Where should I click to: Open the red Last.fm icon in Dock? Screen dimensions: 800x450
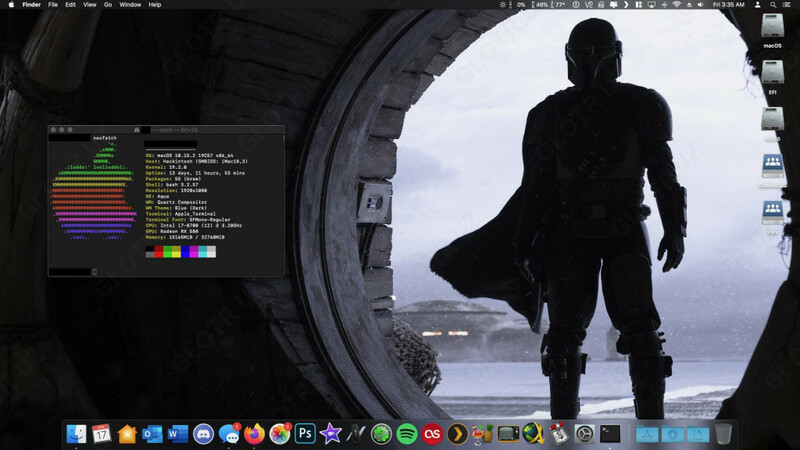[x=432, y=434]
